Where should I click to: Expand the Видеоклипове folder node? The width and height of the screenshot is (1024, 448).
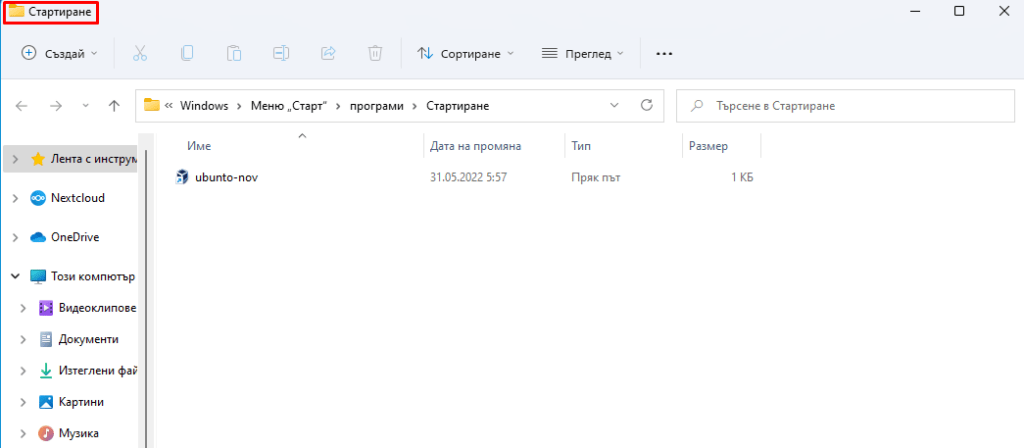coord(23,308)
